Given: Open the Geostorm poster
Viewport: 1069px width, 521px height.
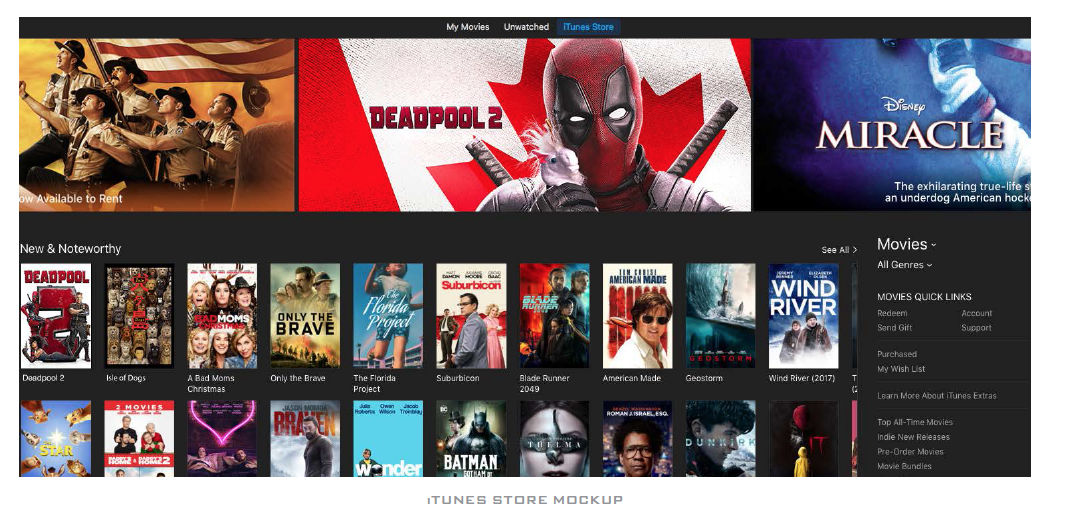Looking at the screenshot, I should point(721,316).
